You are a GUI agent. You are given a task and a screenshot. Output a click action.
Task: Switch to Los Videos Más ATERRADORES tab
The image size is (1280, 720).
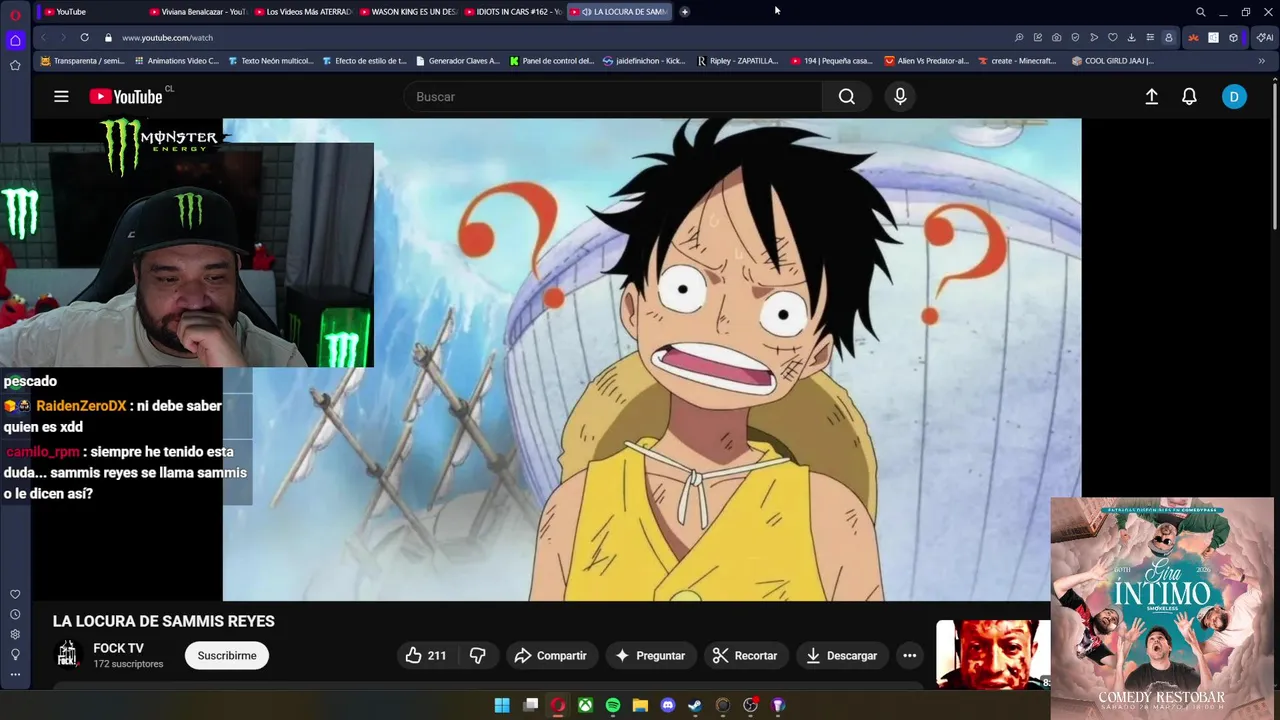click(x=302, y=12)
